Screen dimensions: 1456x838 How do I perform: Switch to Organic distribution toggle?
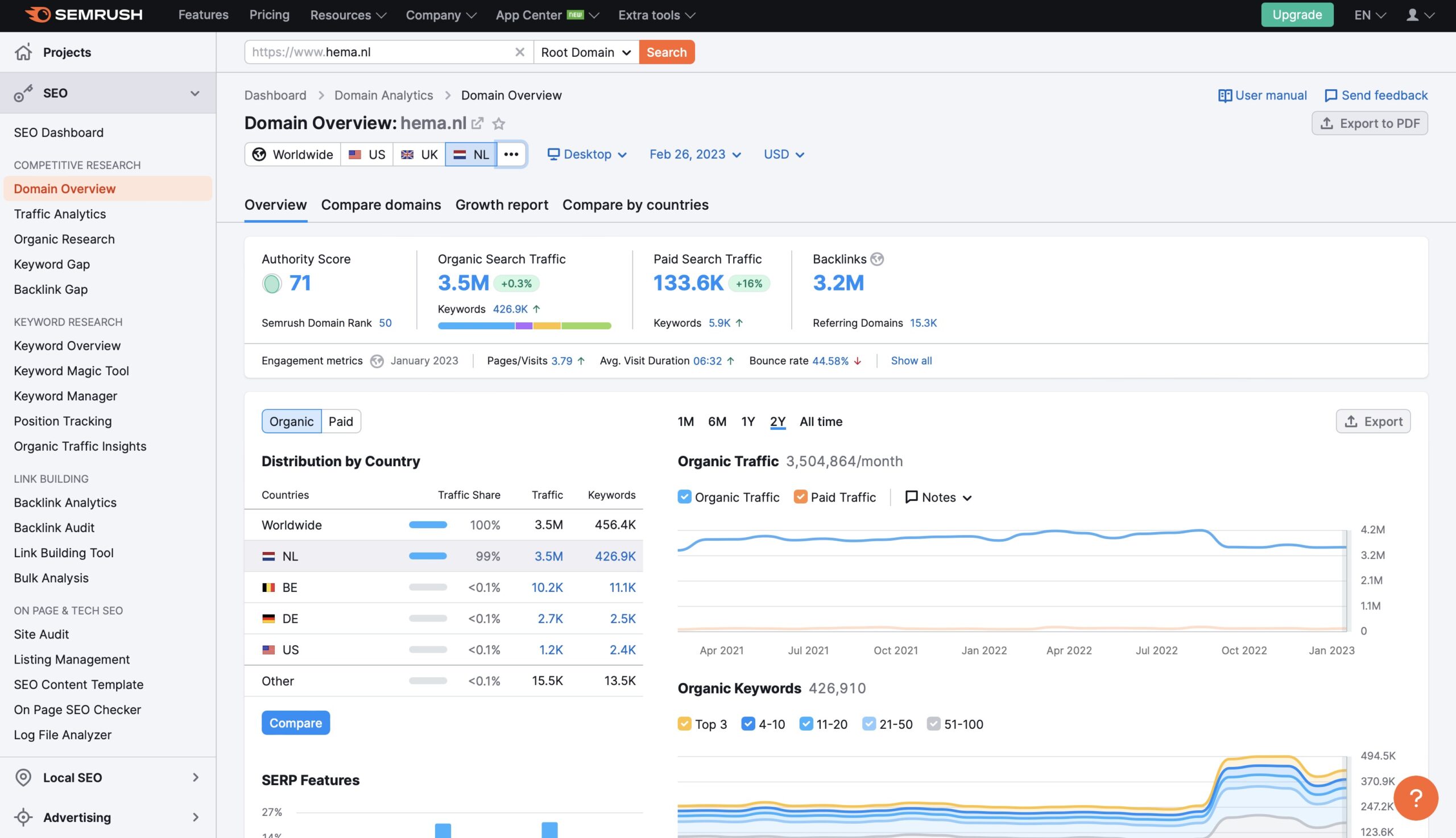coord(291,421)
